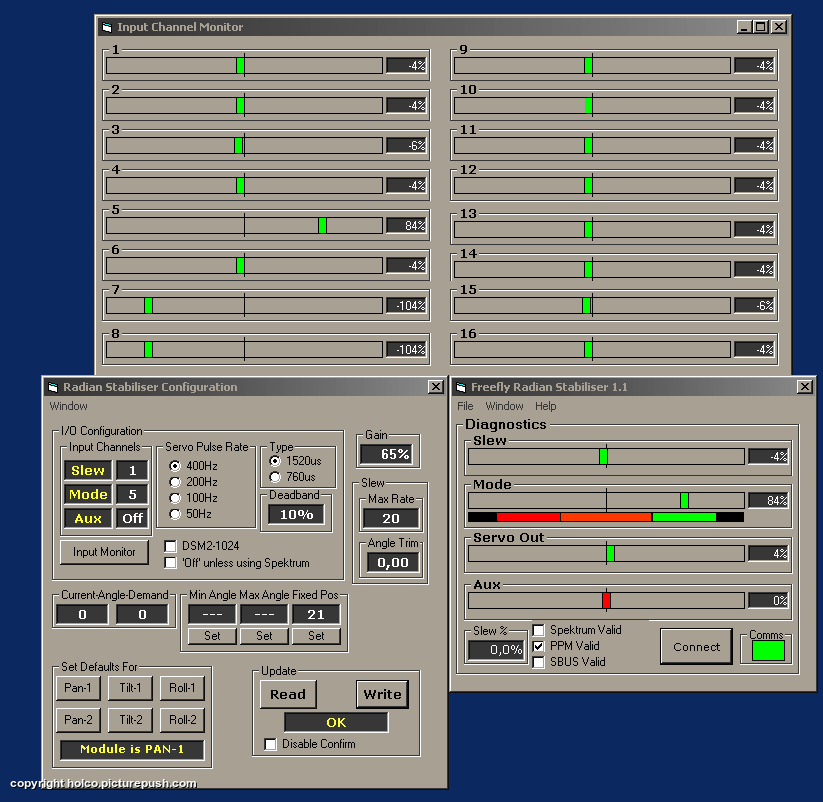This screenshot has width=823, height=802.
Task: Click the Diagnostics Mode bar
Action: click(x=606, y=500)
